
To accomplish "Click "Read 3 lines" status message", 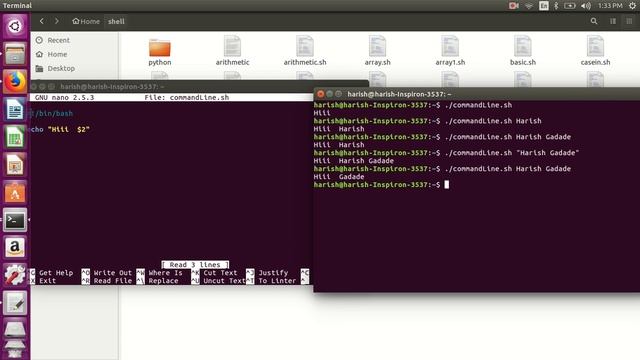I will [195, 264].
